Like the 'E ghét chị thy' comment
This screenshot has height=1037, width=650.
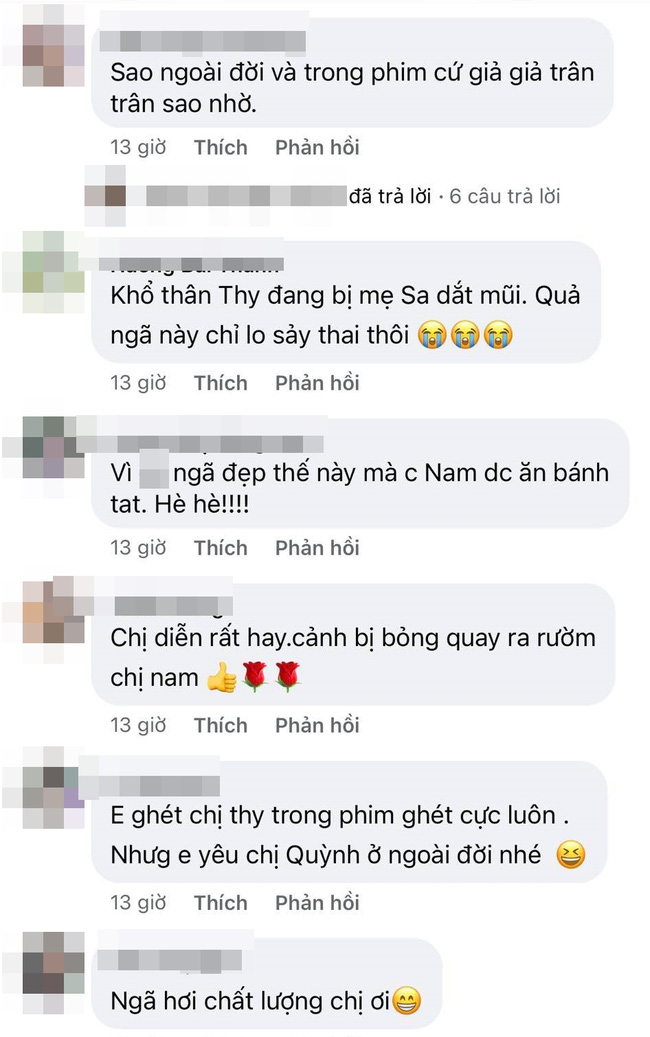tap(220, 902)
